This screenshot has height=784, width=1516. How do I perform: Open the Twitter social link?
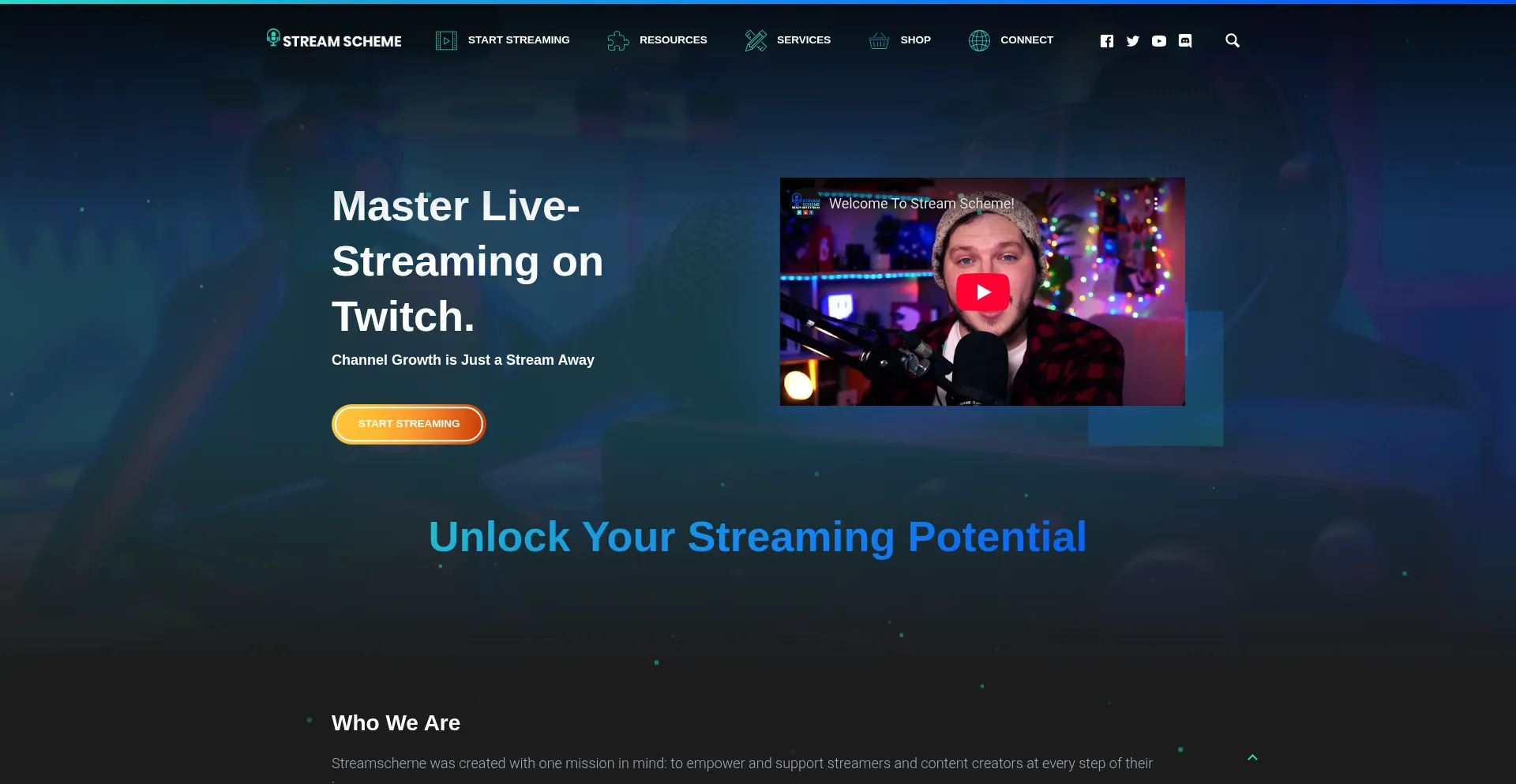1133,41
